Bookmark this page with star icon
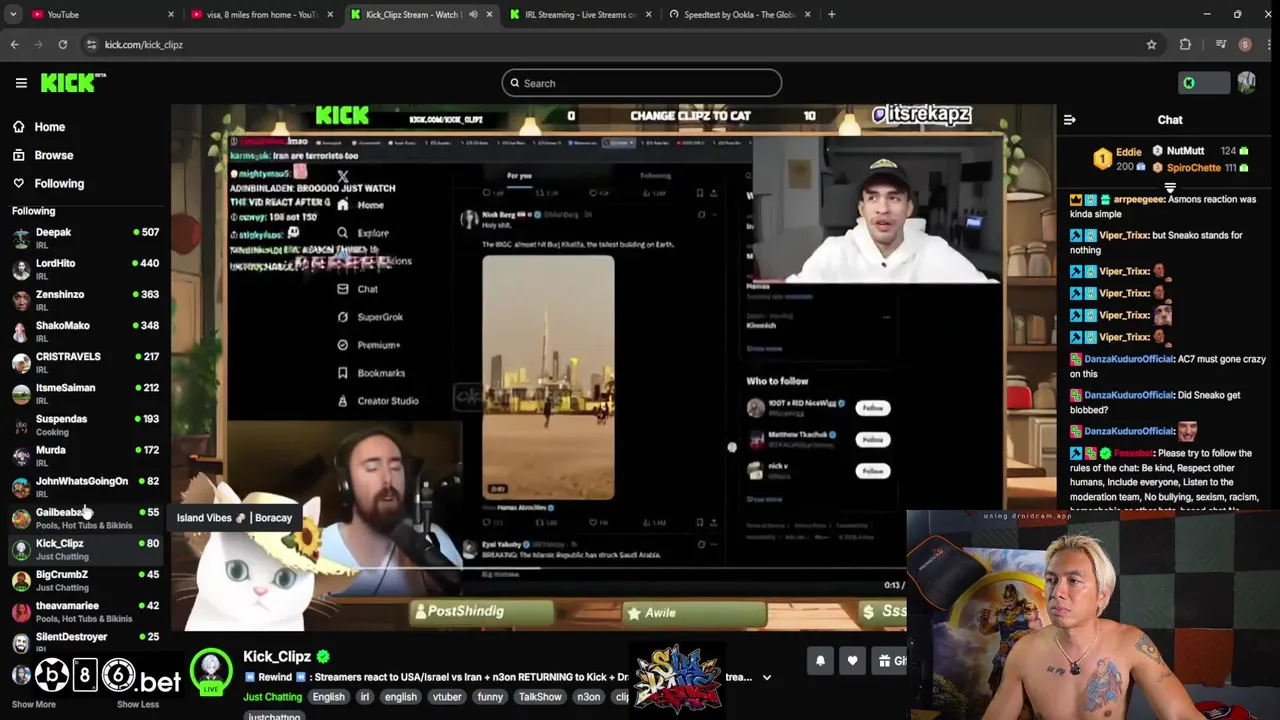The height and width of the screenshot is (720, 1280). coord(1151,44)
